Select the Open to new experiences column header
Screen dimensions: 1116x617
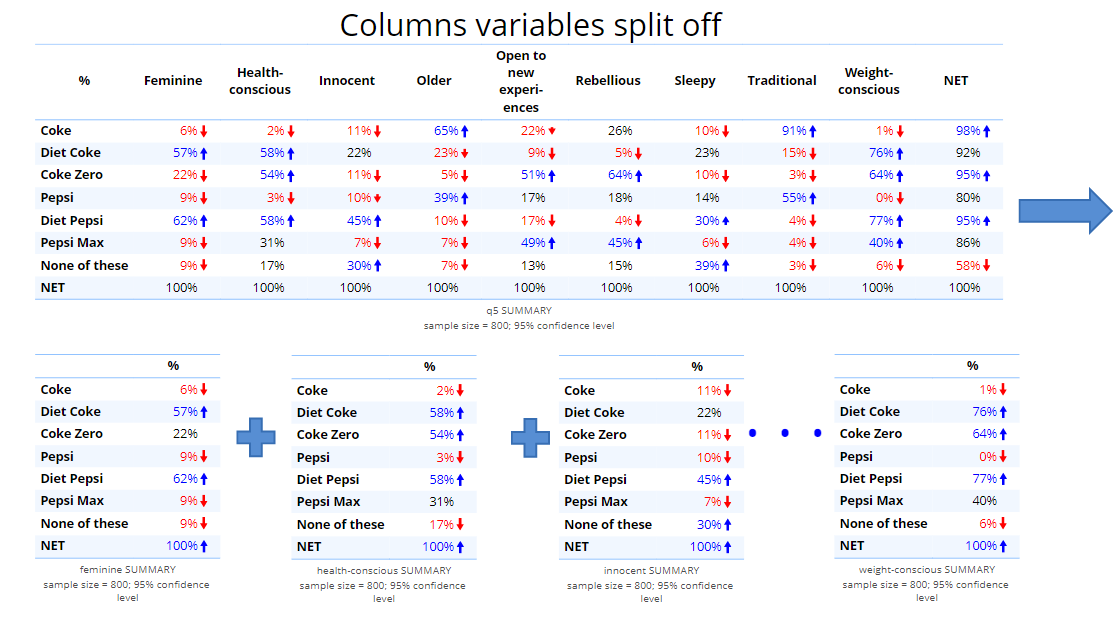[521, 81]
